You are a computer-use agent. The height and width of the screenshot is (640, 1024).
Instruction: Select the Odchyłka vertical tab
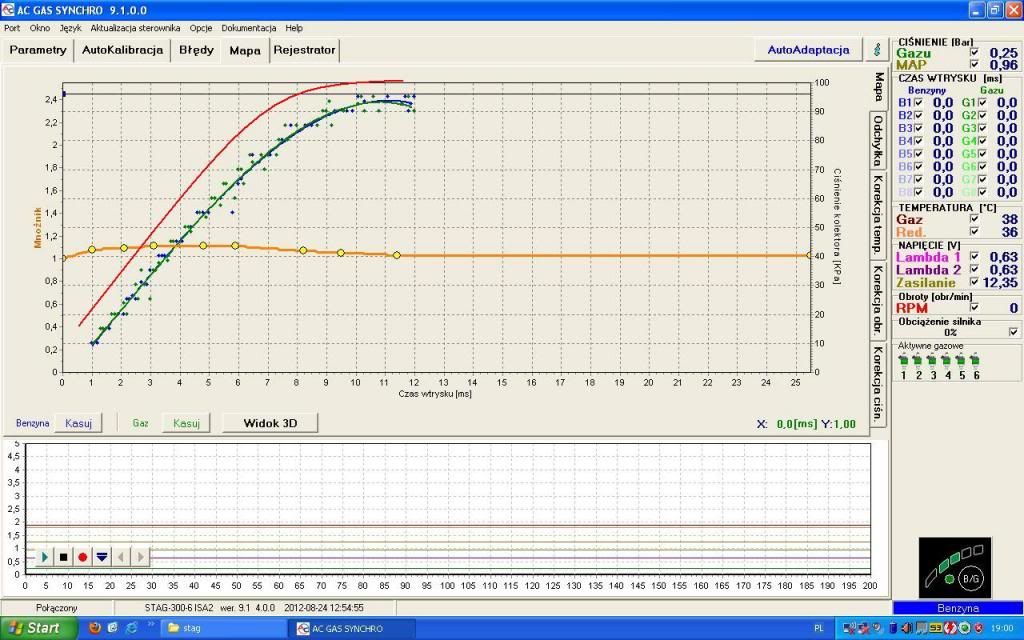(x=877, y=141)
